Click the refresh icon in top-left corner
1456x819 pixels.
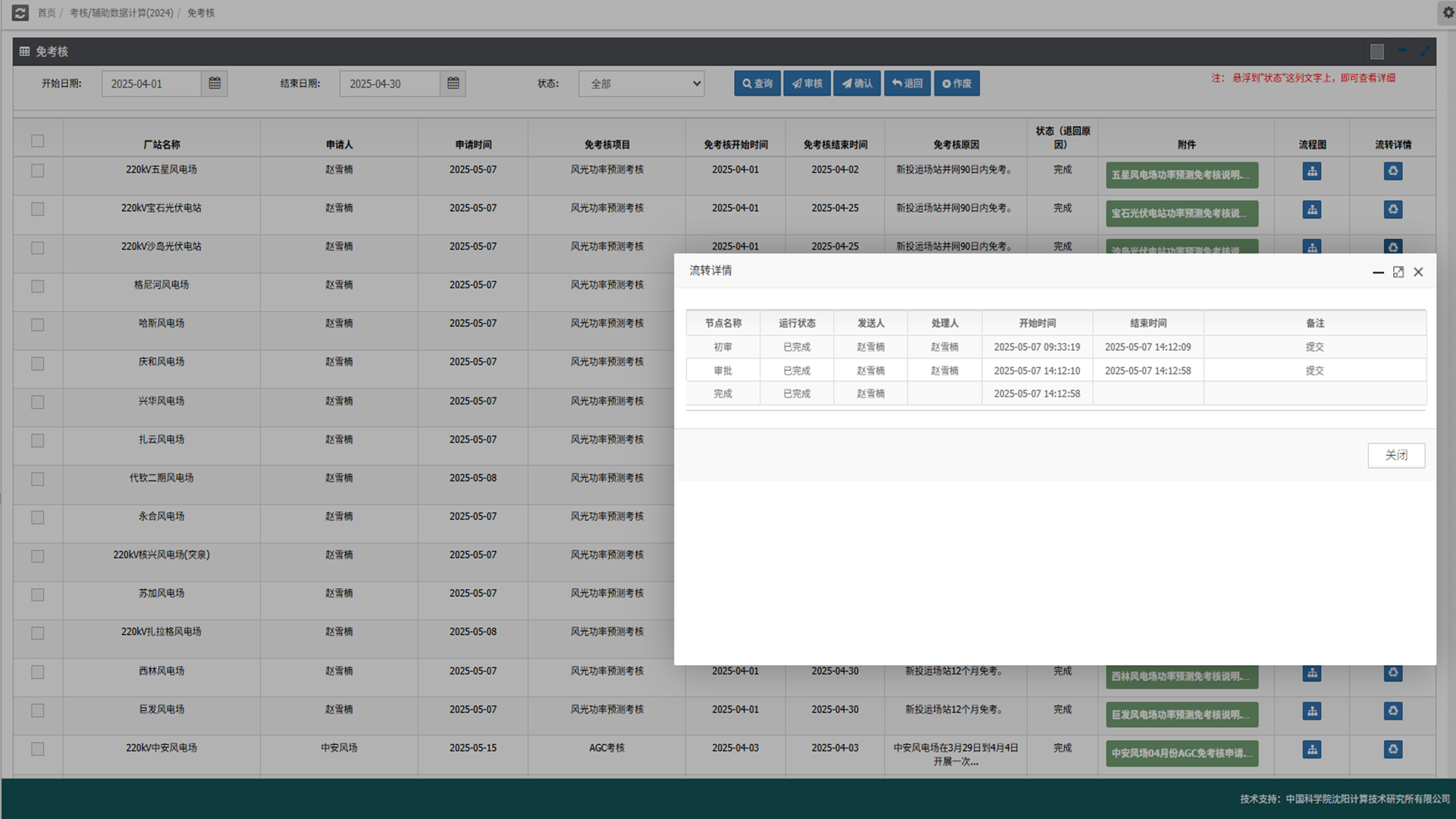[x=20, y=13]
